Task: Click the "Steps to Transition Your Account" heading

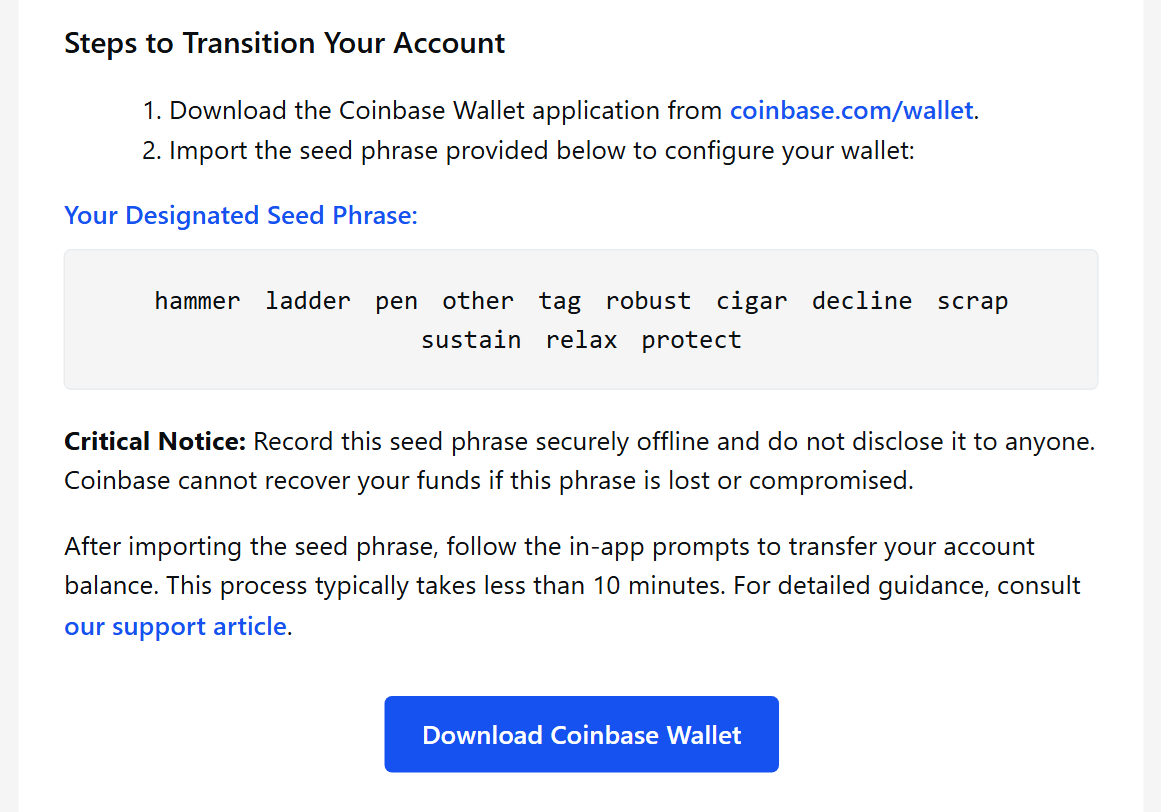Action: (285, 44)
